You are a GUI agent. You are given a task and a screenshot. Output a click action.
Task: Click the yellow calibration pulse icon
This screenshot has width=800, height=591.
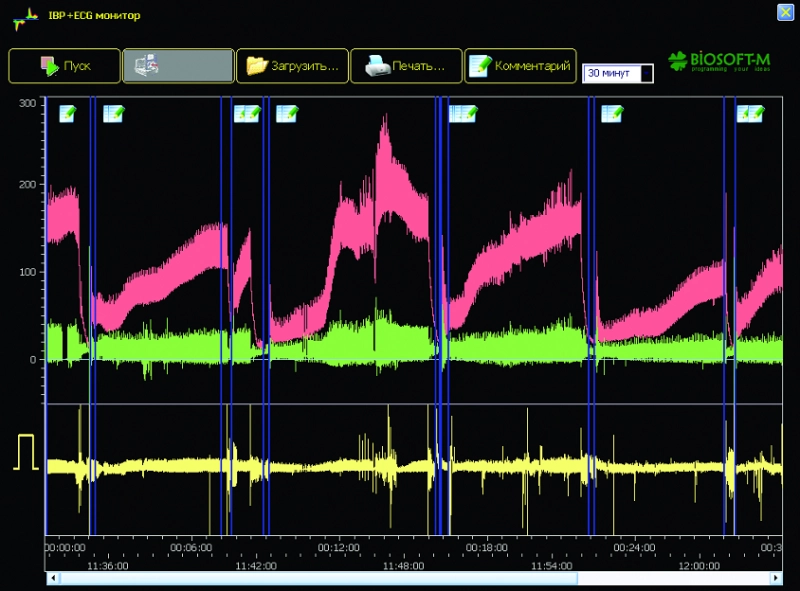[26, 453]
